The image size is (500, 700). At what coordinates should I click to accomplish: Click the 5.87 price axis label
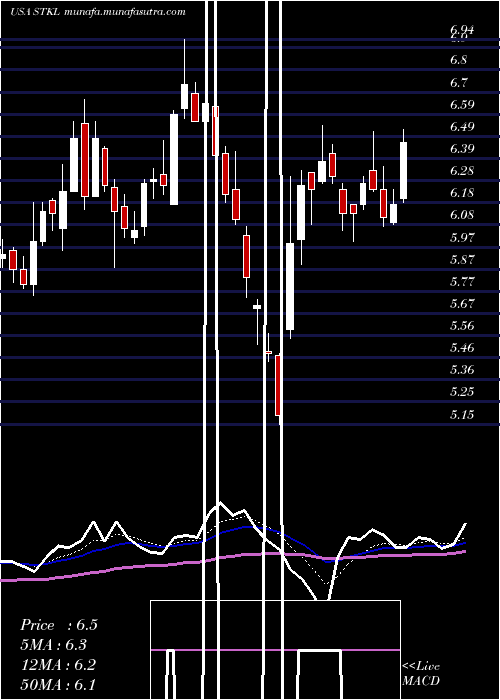tap(462, 259)
